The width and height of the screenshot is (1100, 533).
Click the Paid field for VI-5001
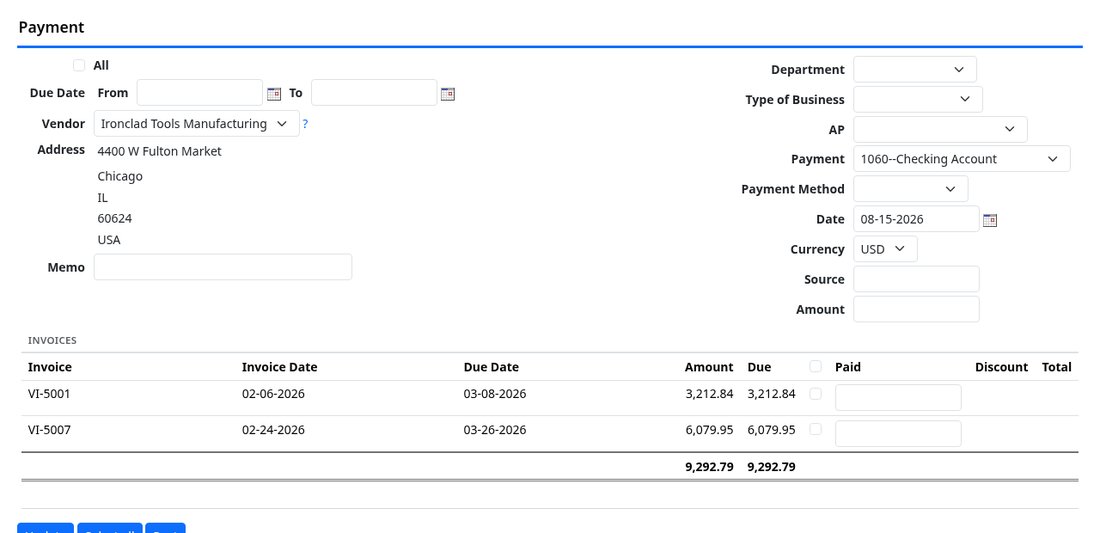pyautogui.click(x=898, y=398)
